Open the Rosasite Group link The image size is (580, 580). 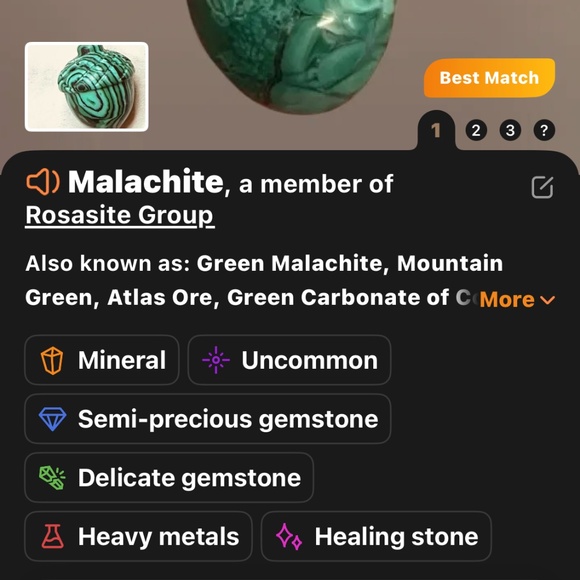(x=120, y=216)
